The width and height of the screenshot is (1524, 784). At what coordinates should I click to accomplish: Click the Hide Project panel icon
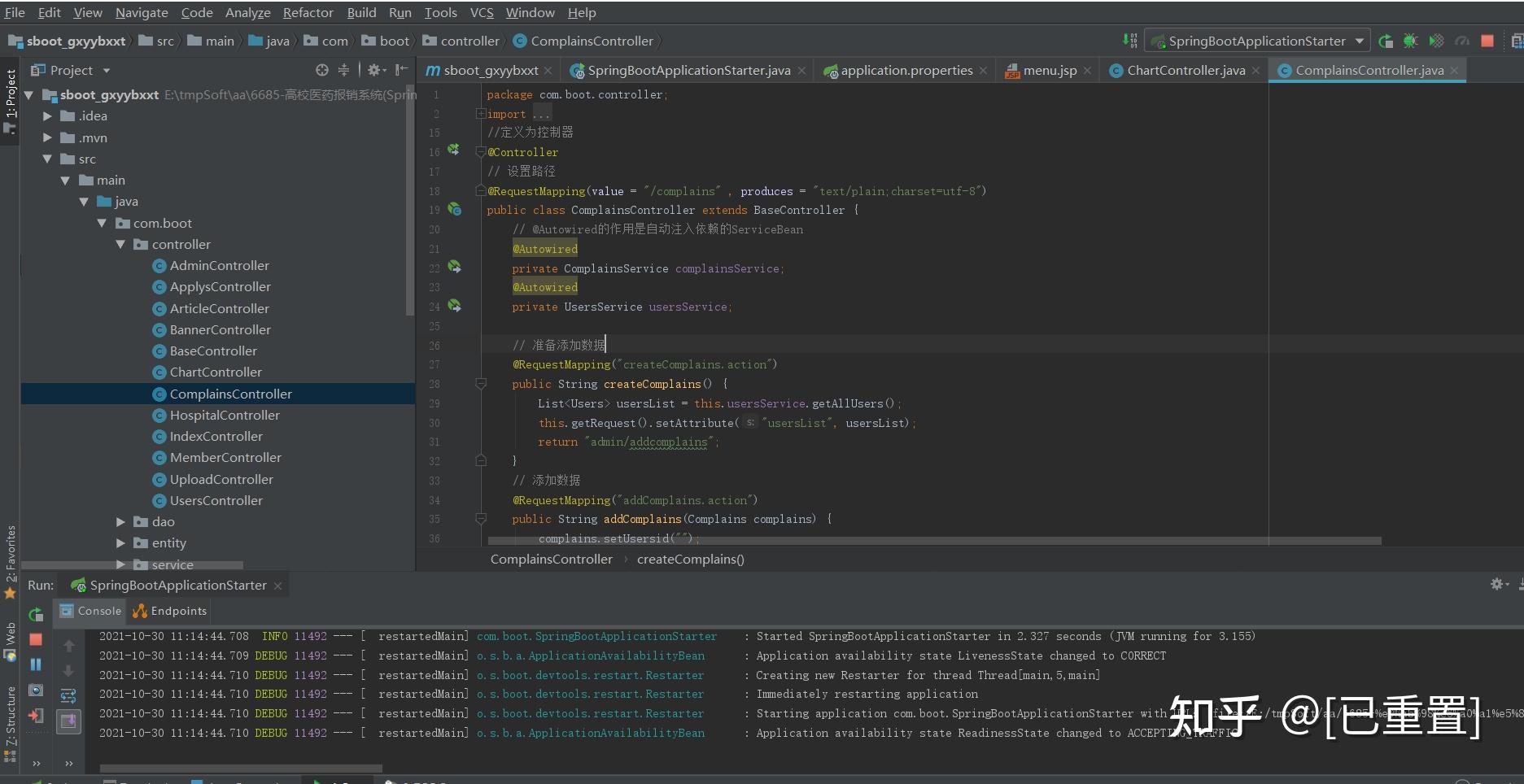pyautogui.click(x=401, y=70)
